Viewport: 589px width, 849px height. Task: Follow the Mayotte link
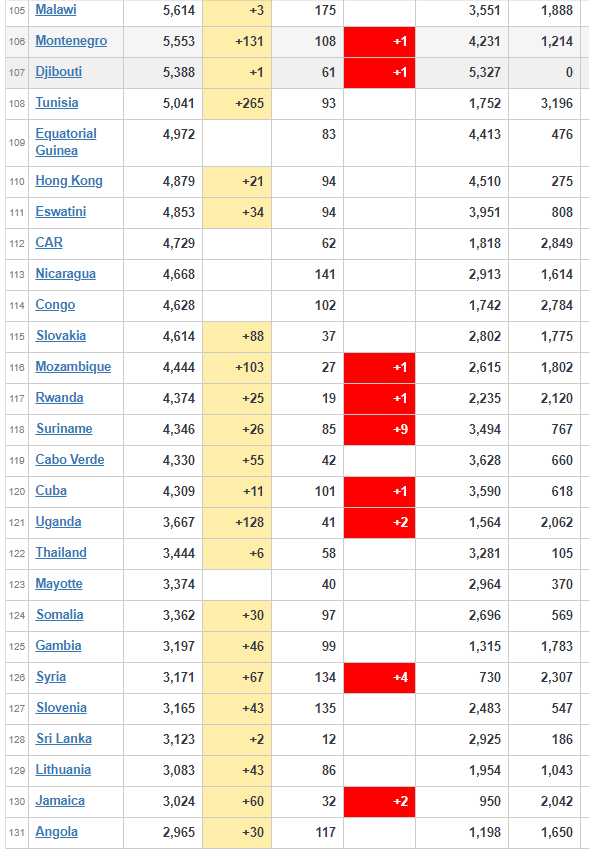tap(59, 584)
